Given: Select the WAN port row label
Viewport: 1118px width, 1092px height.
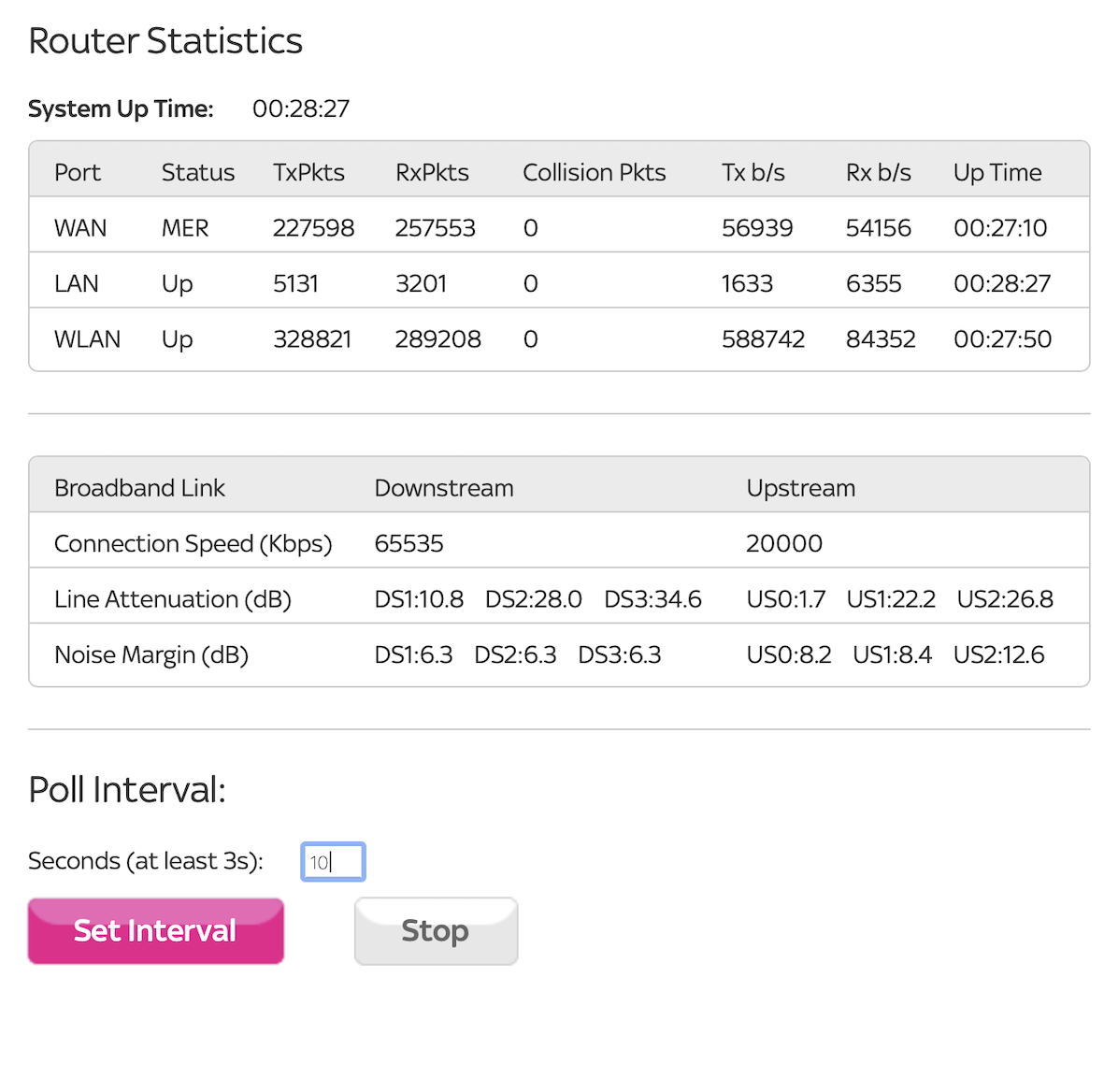Looking at the screenshot, I should pos(80,228).
